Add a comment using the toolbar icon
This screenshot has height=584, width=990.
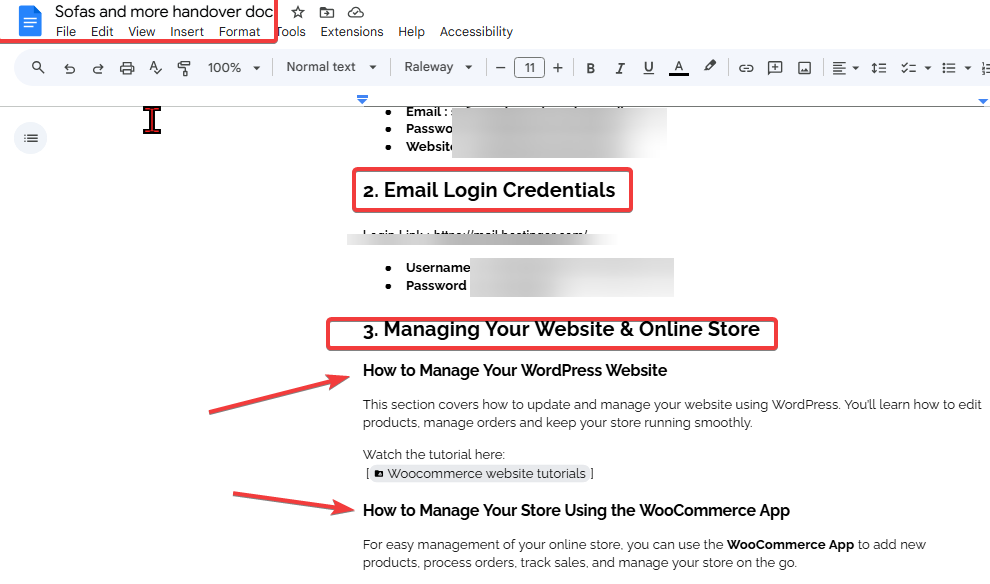tap(775, 68)
